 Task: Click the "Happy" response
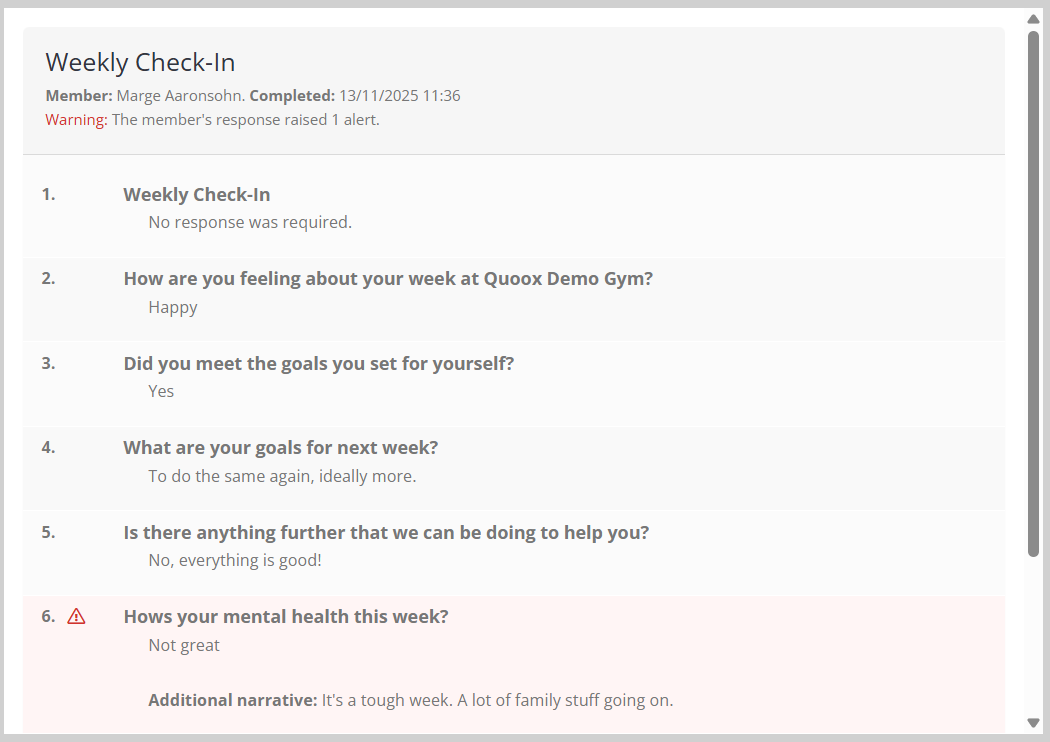[x=173, y=307]
